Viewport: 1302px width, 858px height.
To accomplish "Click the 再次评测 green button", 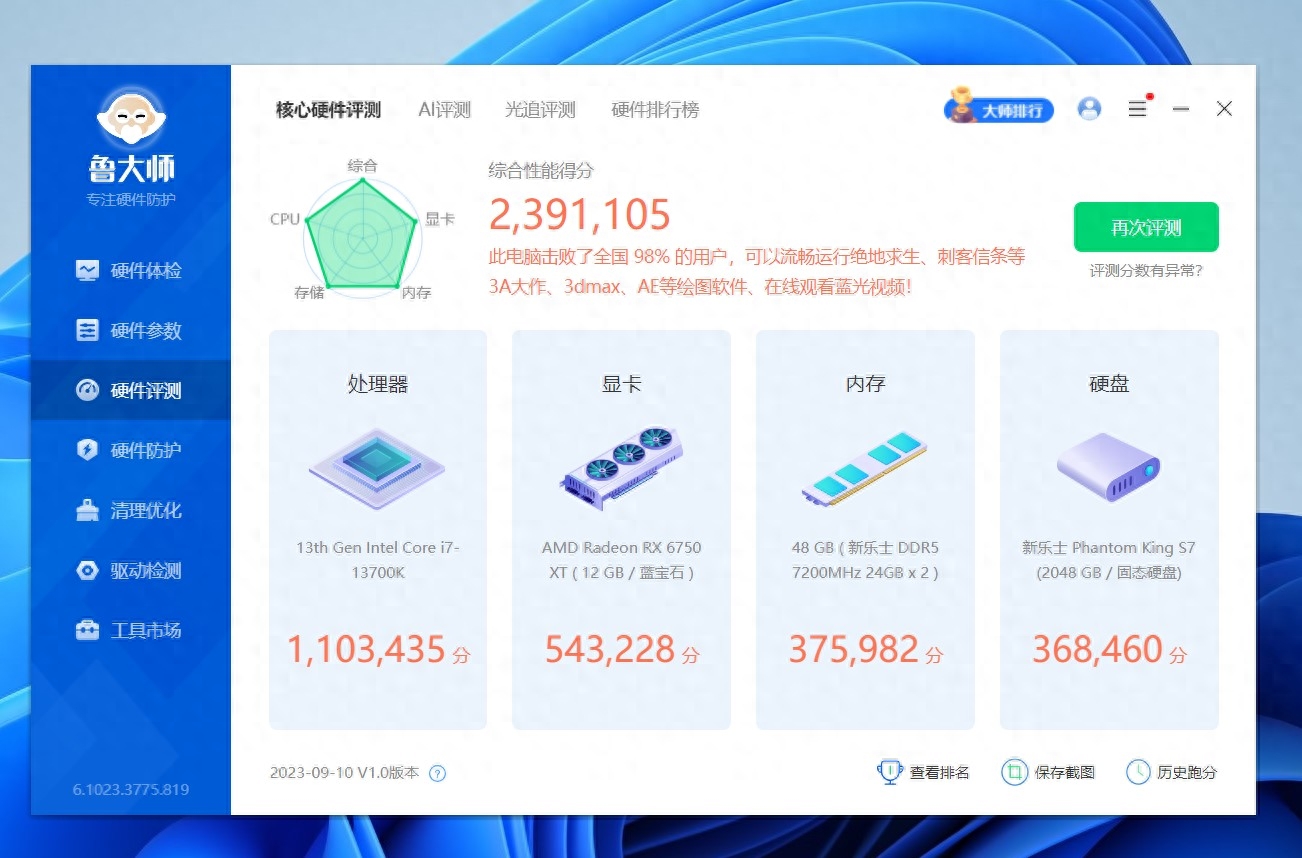I will [1146, 227].
